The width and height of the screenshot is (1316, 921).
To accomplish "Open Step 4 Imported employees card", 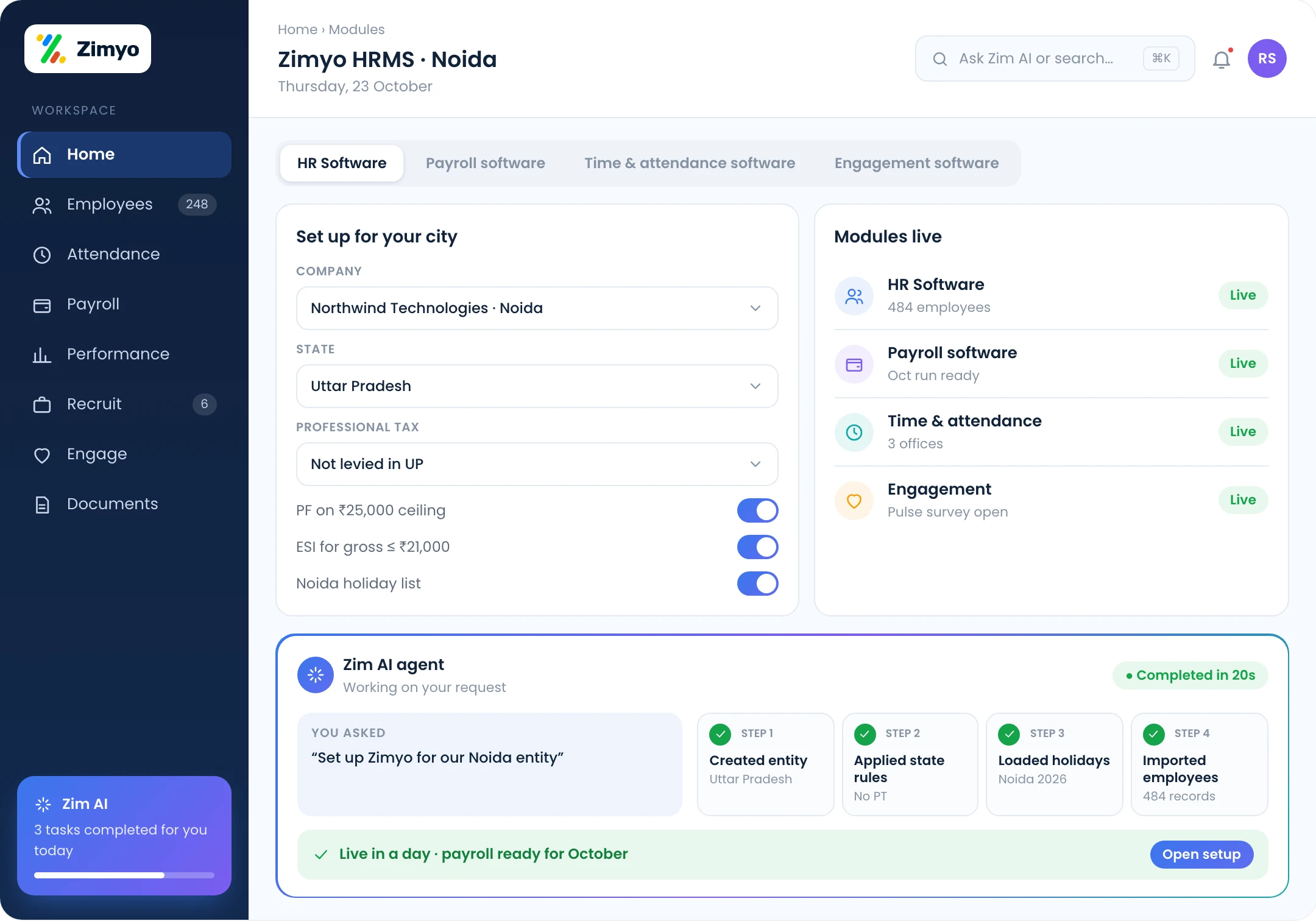I will click(x=1199, y=764).
